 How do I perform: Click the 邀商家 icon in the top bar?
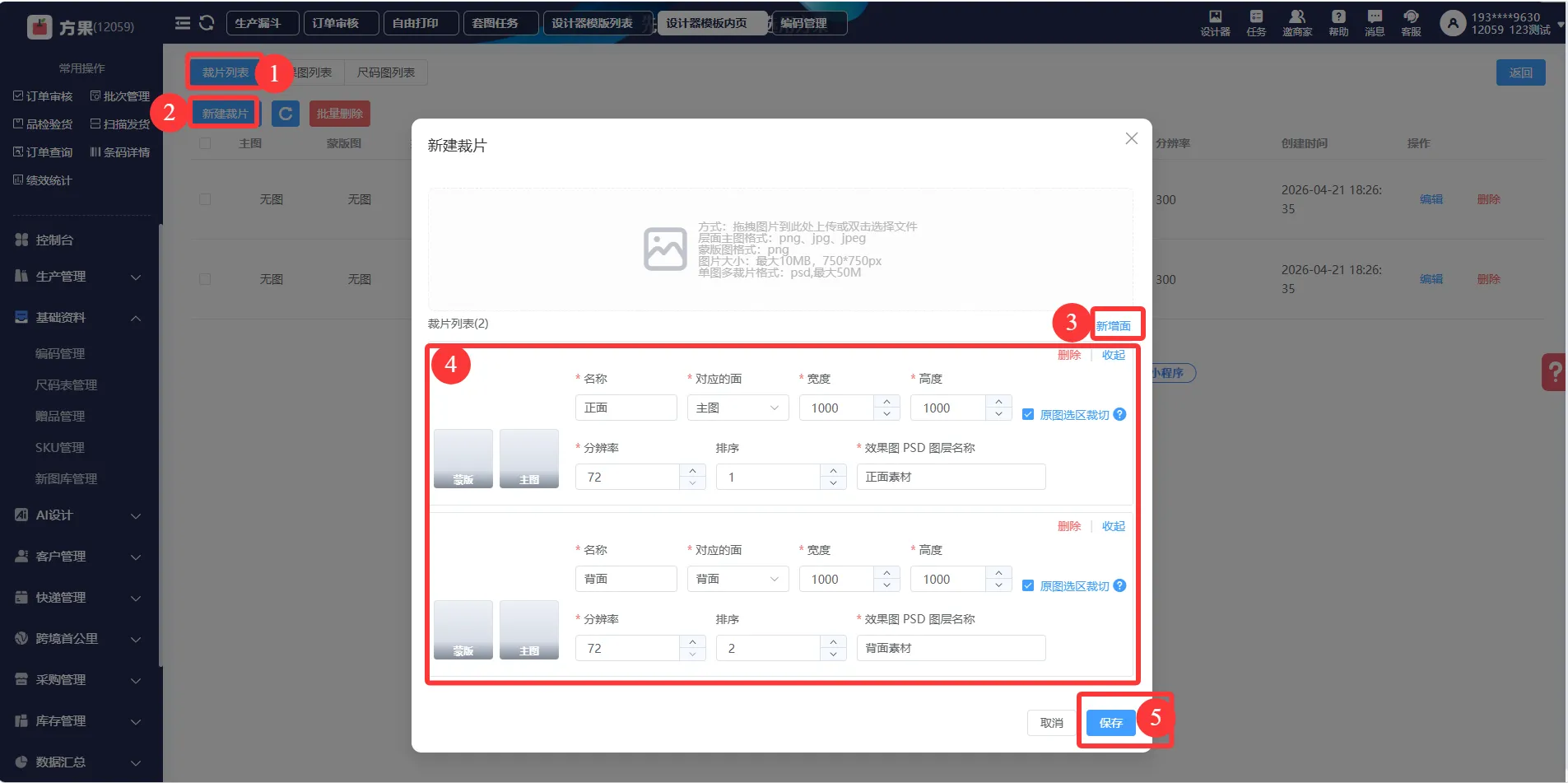1297,23
